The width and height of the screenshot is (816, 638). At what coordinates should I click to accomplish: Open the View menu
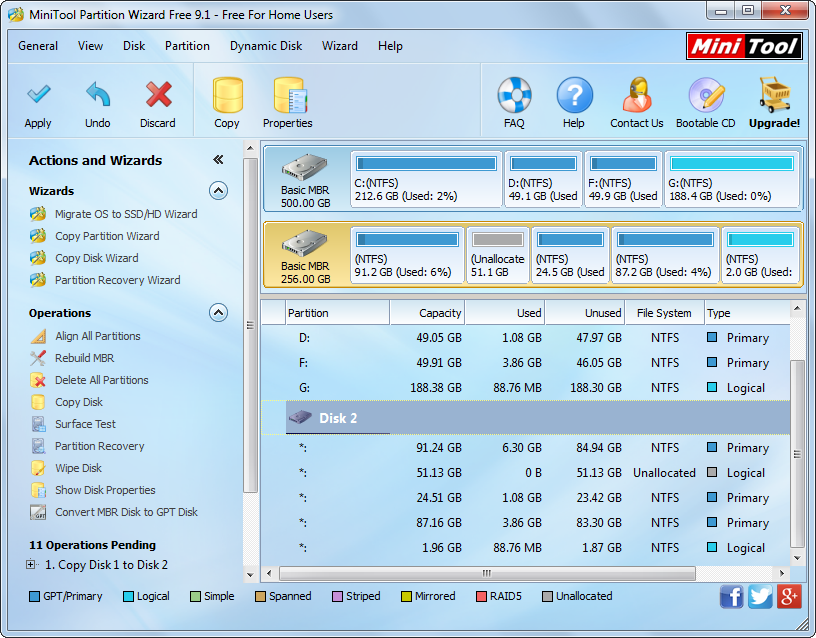pos(91,46)
